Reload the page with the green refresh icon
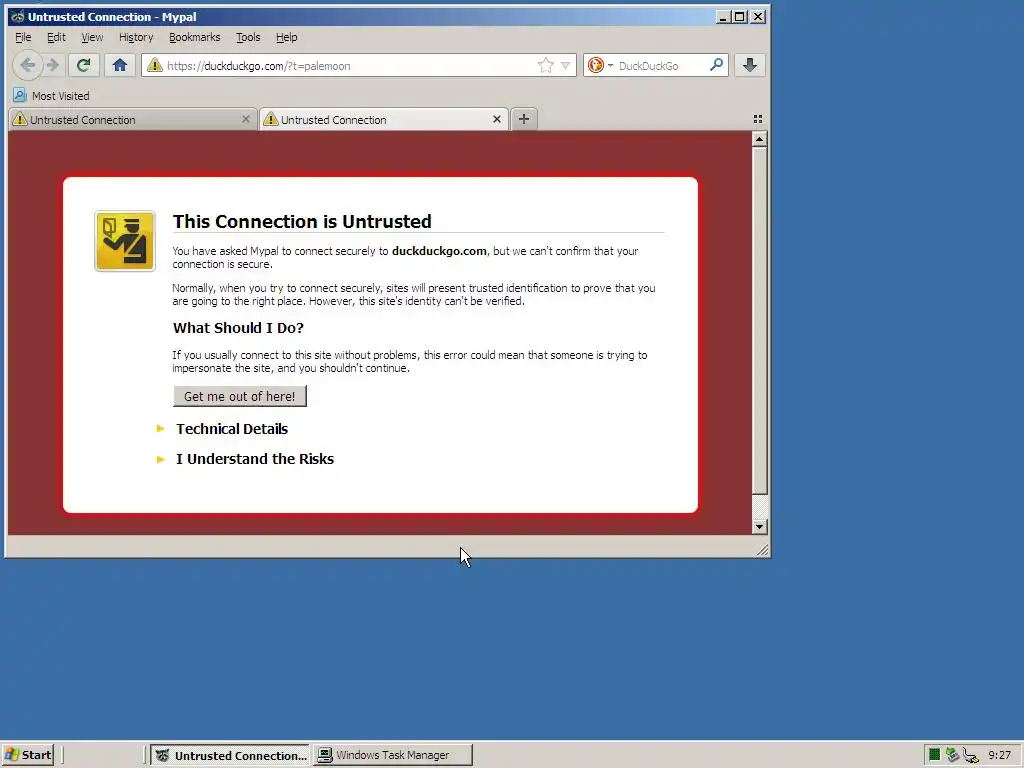The height and width of the screenshot is (768, 1024). 83,65
